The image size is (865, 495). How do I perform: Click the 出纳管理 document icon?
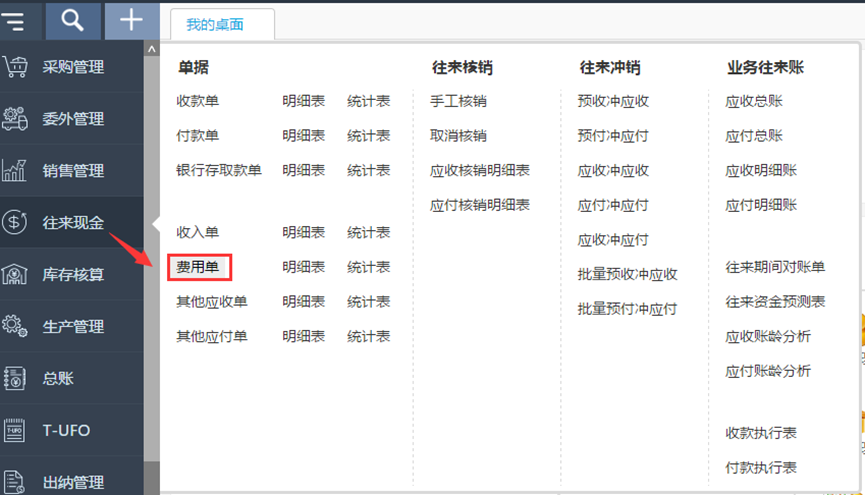(x=14, y=482)
